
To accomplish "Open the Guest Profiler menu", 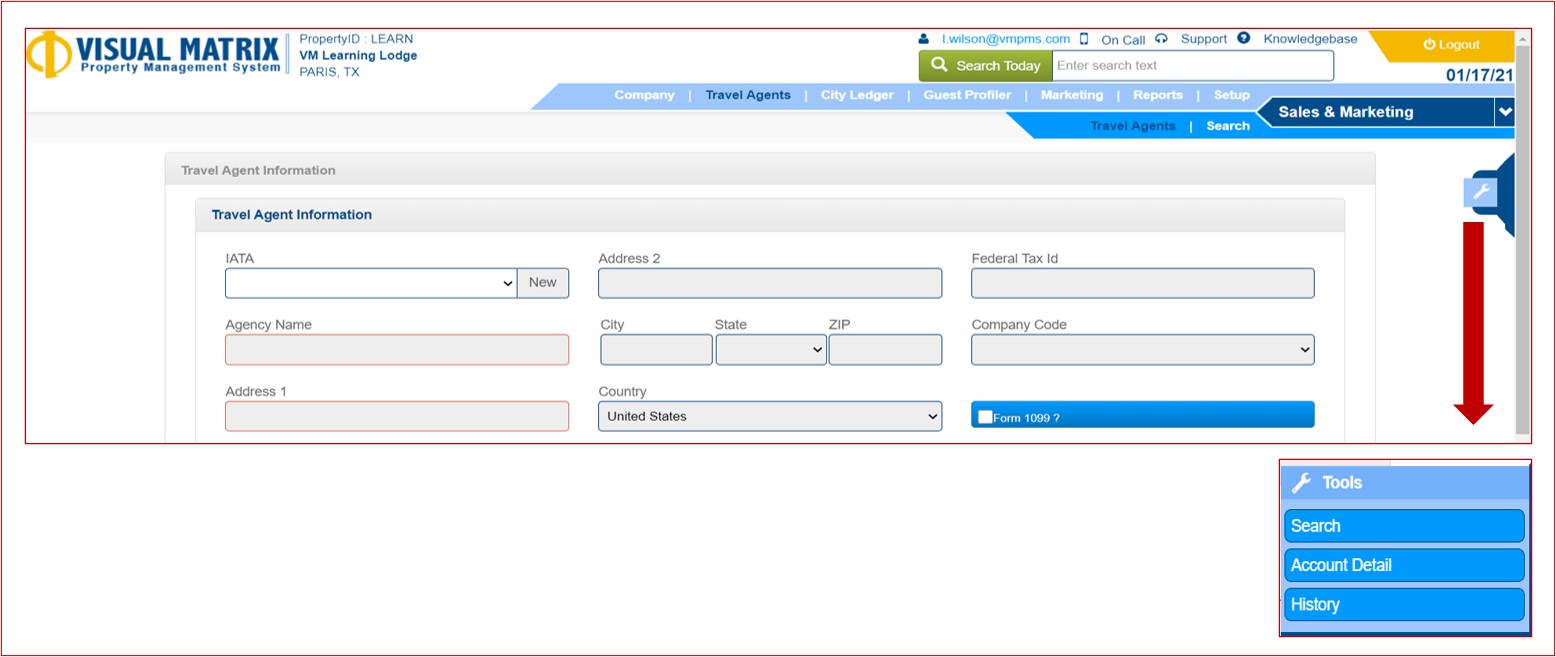I will (x=966, y=96).
